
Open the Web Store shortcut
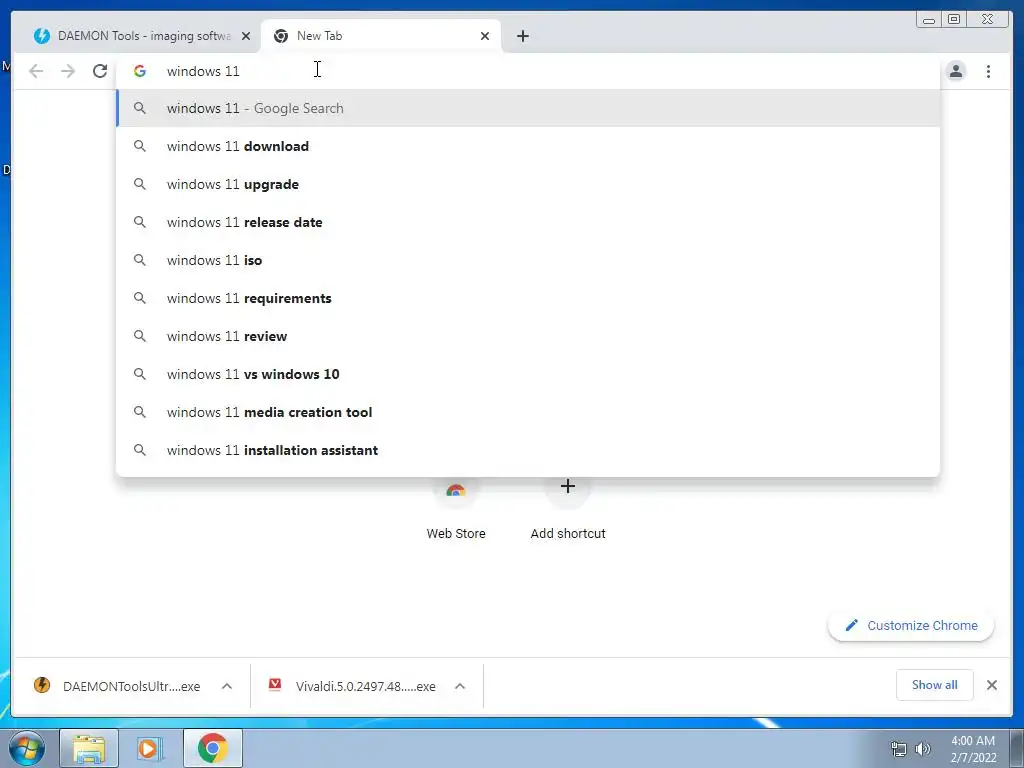tap(456, 509)
